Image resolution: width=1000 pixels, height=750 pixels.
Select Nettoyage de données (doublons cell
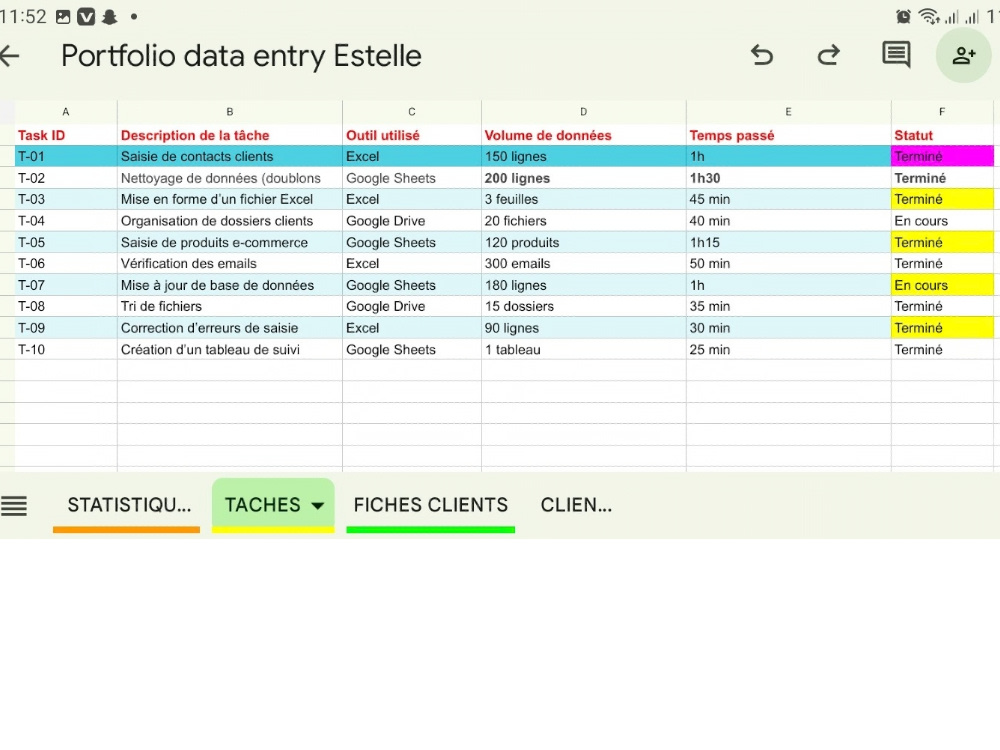tap(230, 178)
